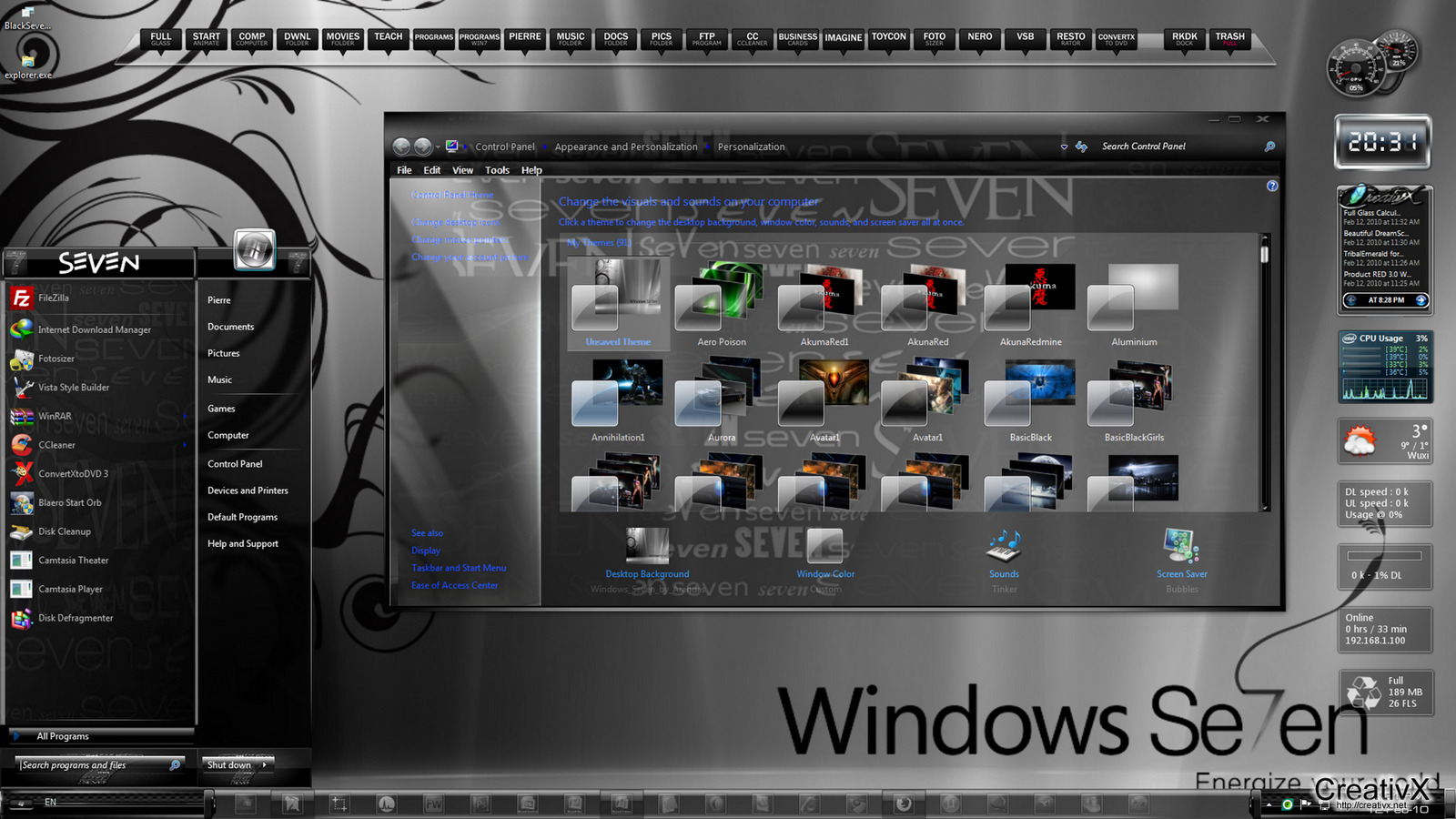The height and width of the screenshot is (819, 1456).
Task: Open the DWNL FOLDER dock item
Action: coord(298,39)
